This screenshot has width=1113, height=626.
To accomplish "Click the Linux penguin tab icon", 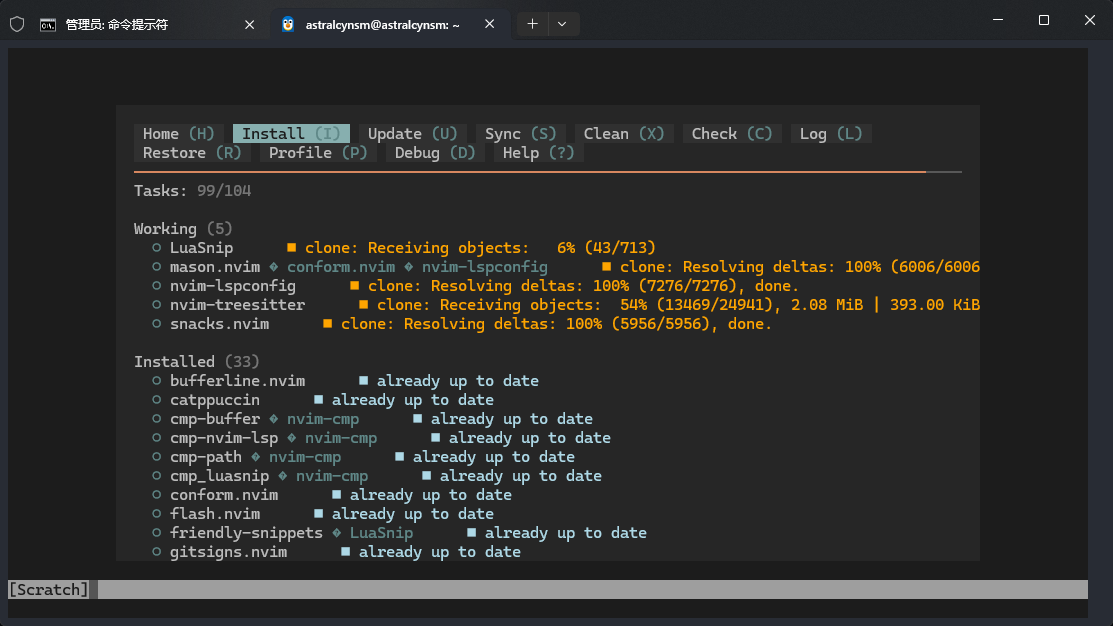I will click(x=288, y=24).
